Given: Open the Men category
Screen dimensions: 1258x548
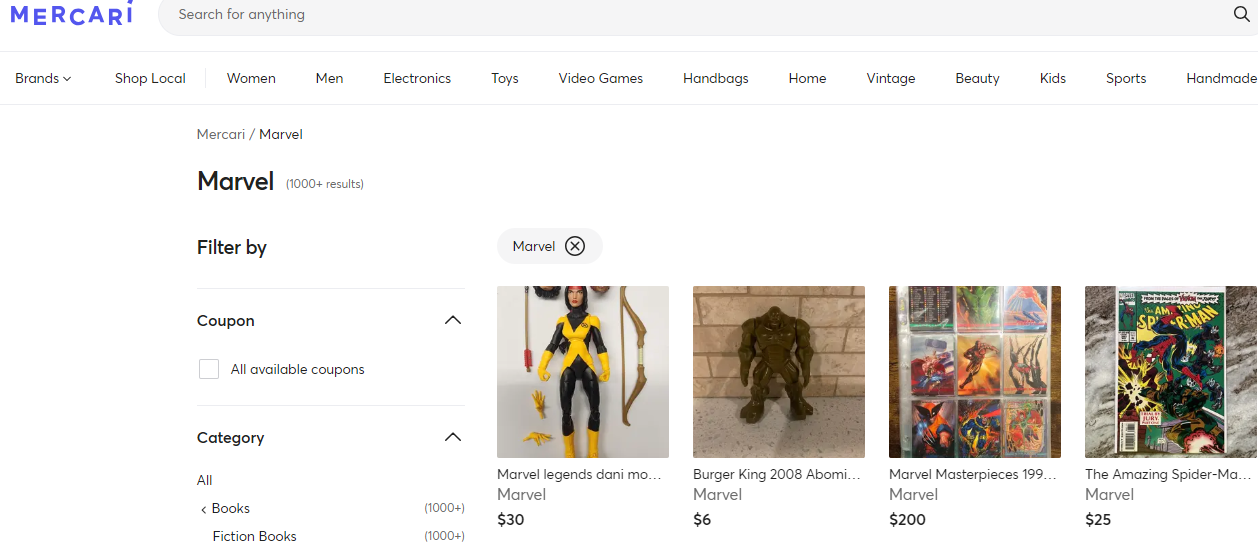Looking at the screenshot, I should (329, 78).
